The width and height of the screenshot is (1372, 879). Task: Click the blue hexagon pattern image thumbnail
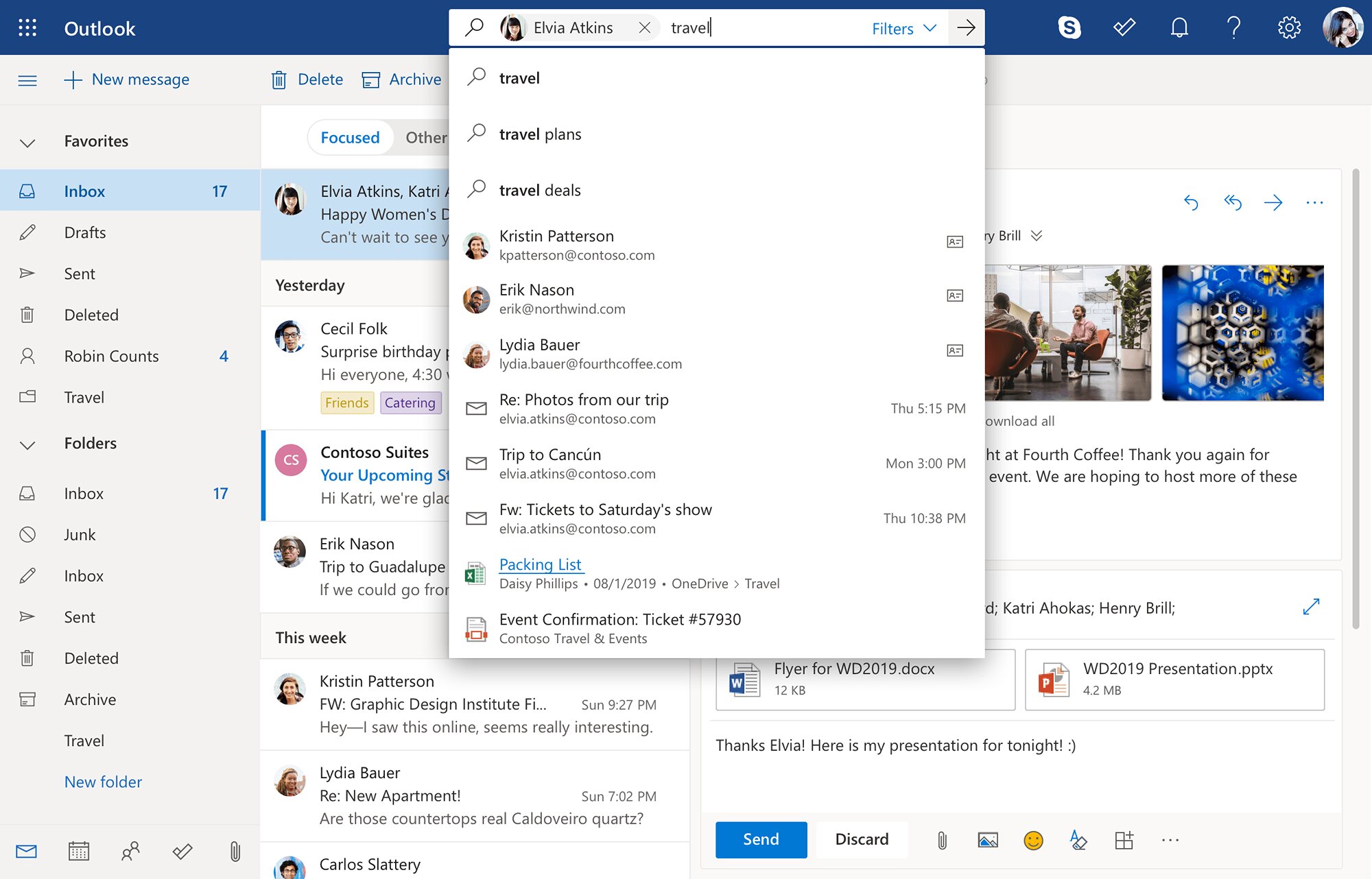(x=1242, y=333)
